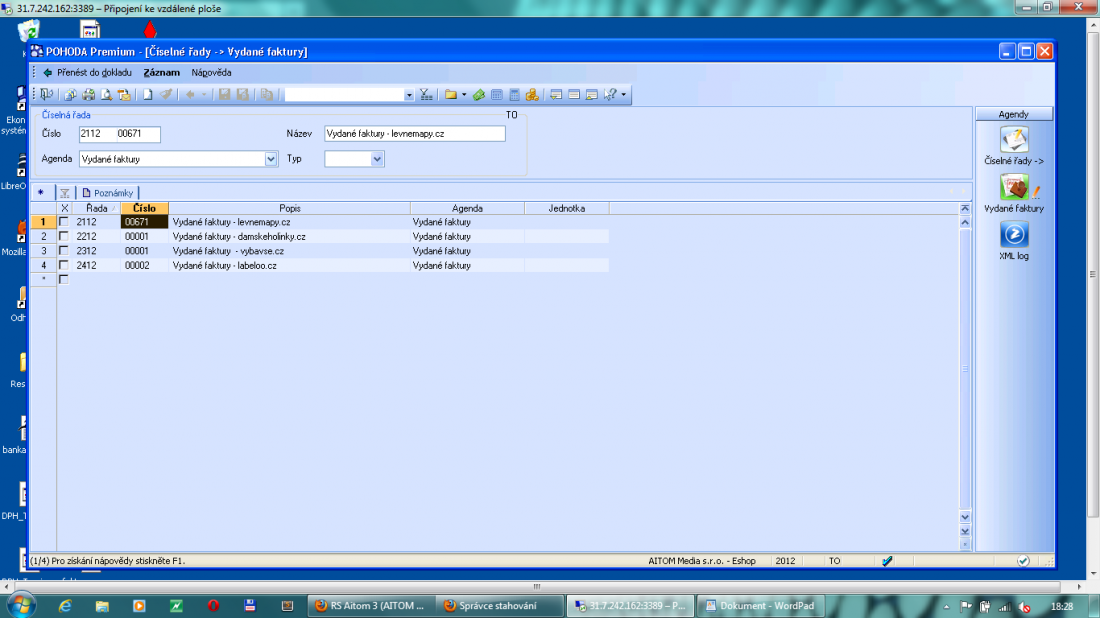Expand the toolbar search combo box
The image size is (1100, 618).
(x=409, y=95)
